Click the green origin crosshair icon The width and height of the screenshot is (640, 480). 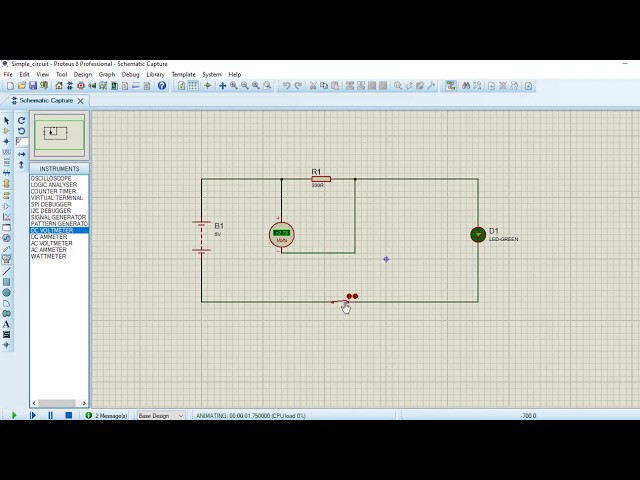coord(207,86)
